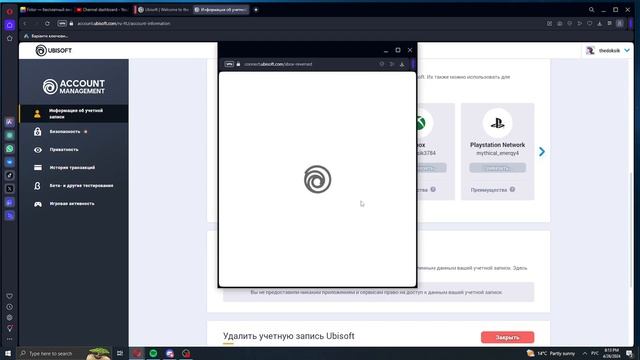Open Opera sidebar settings gear icon
The width and height of the screenshot is (640, 360).
click(9, 318)
